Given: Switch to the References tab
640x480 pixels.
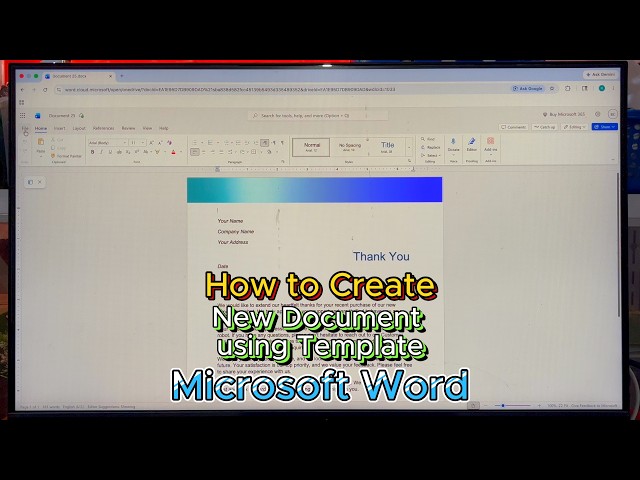Looking at the screenshot, I should coord(104,128).
